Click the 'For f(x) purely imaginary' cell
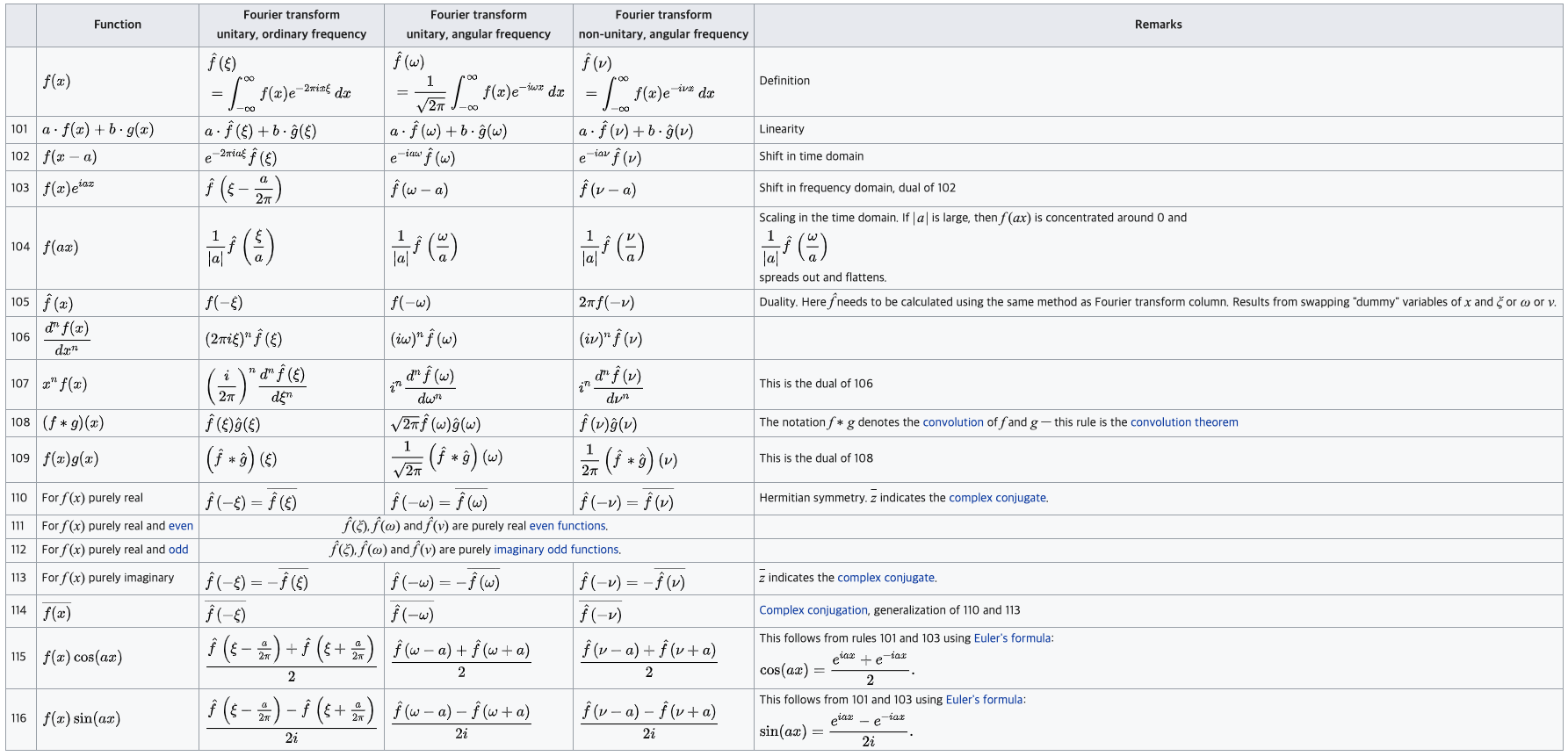 click(x=118, y=578)
